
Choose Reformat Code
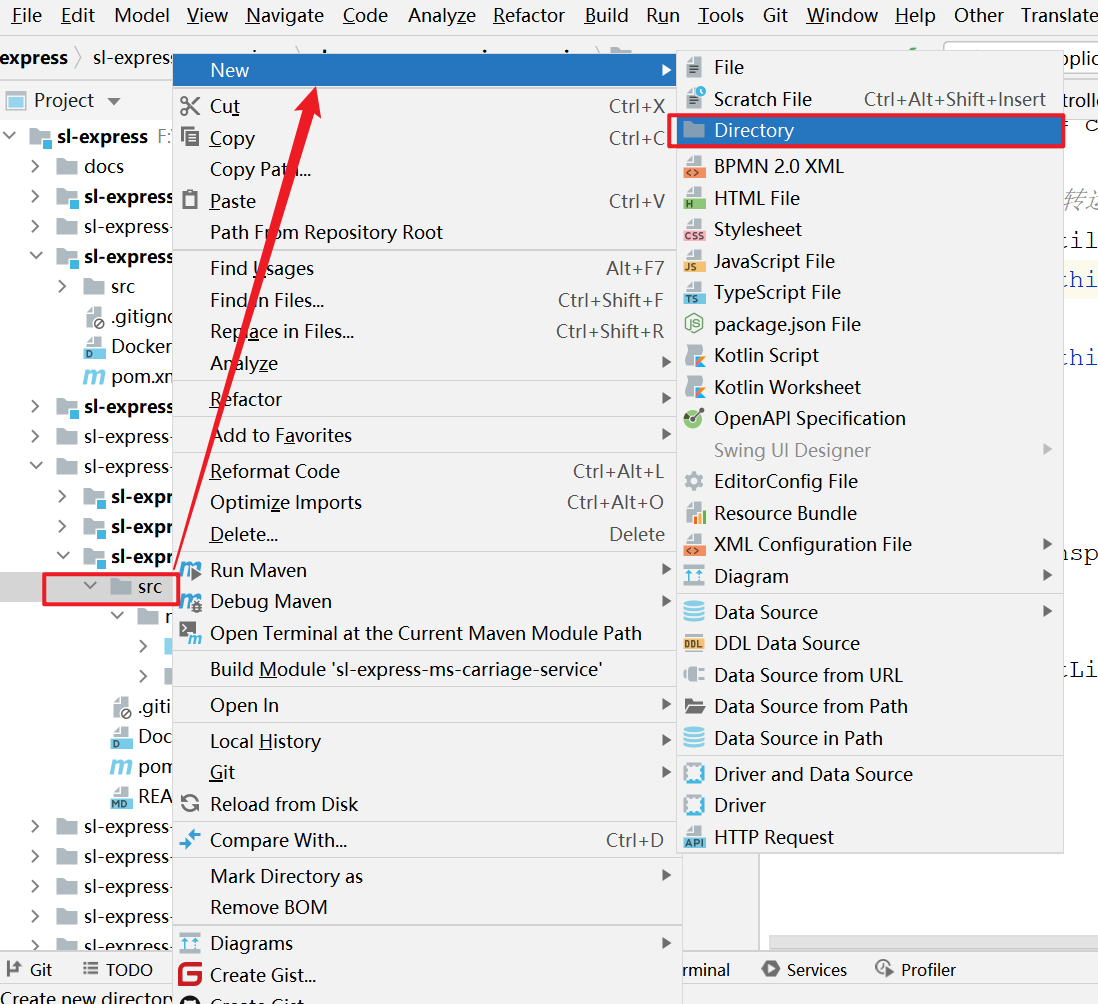click(426, 471)
